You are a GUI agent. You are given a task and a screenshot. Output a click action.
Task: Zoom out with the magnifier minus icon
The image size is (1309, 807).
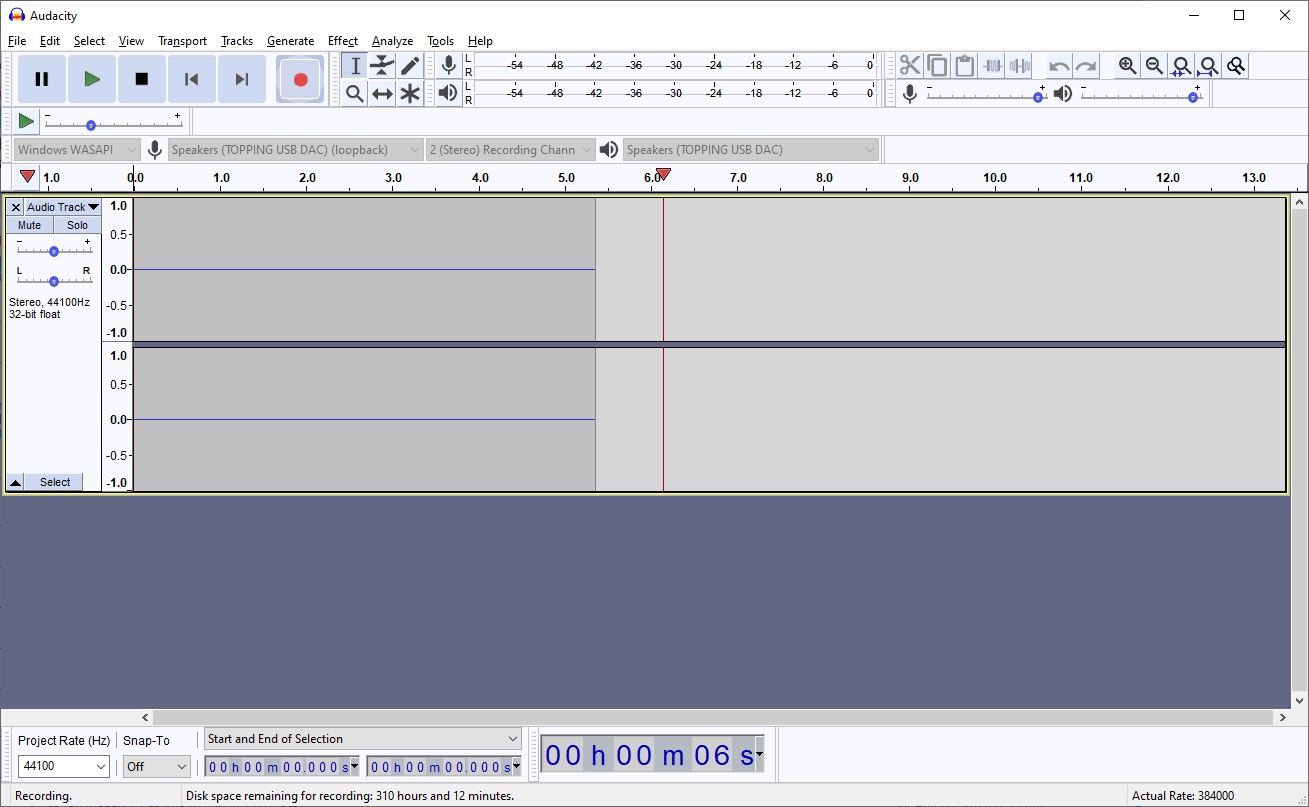(1154, 66)
